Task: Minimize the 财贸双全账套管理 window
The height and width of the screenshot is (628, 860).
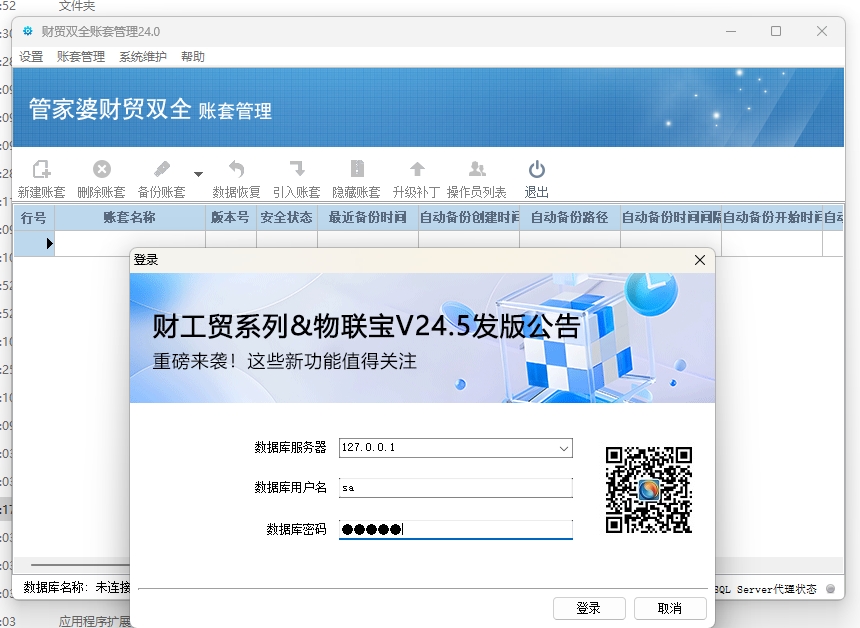Action: click(x=731, y=31)
